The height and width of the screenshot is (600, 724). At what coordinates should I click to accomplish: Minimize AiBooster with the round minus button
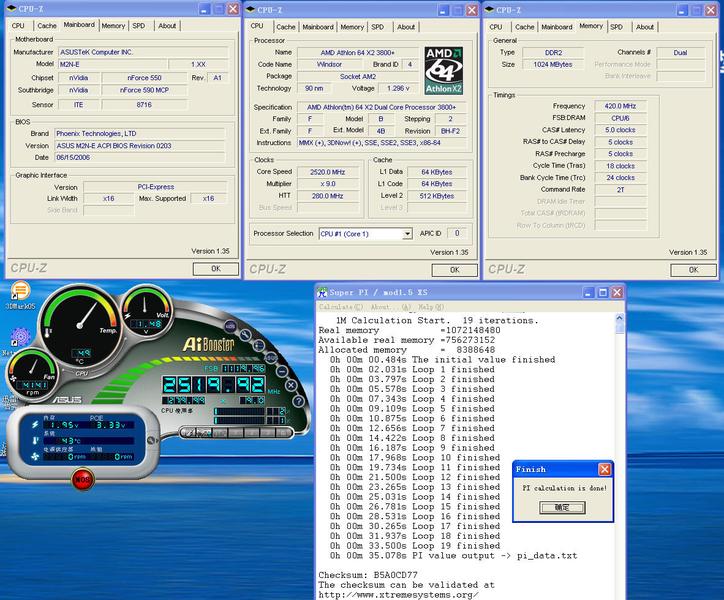[x=281, y=371]
